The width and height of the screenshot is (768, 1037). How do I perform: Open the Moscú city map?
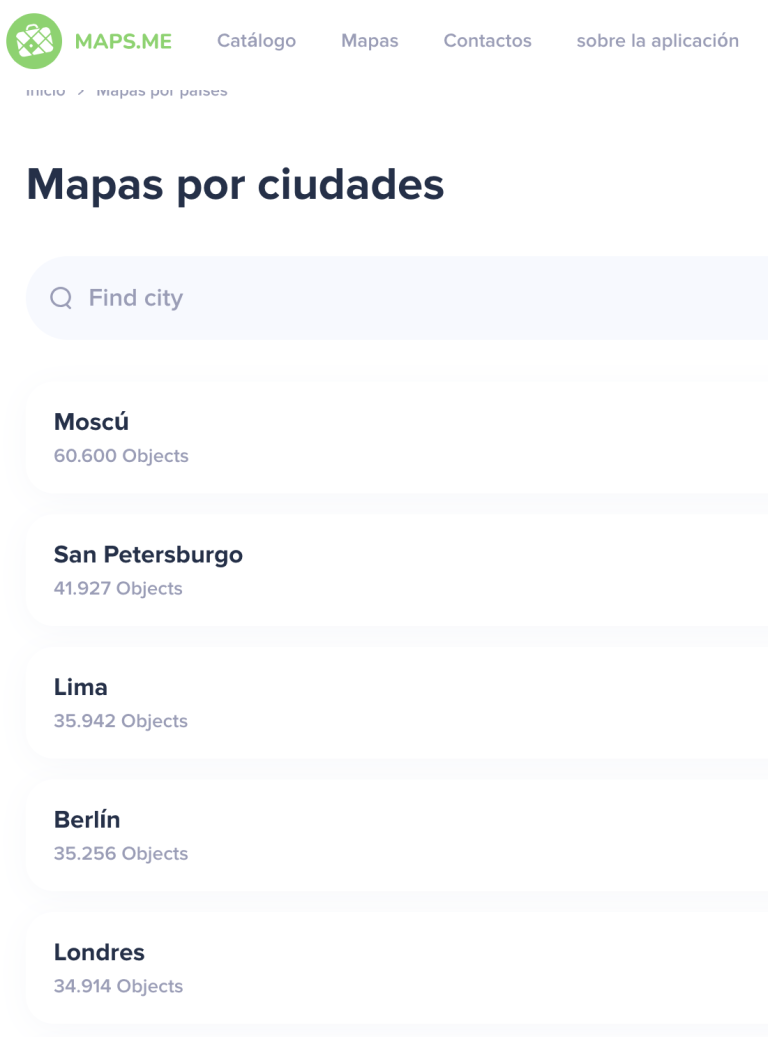tap(91, 422)
